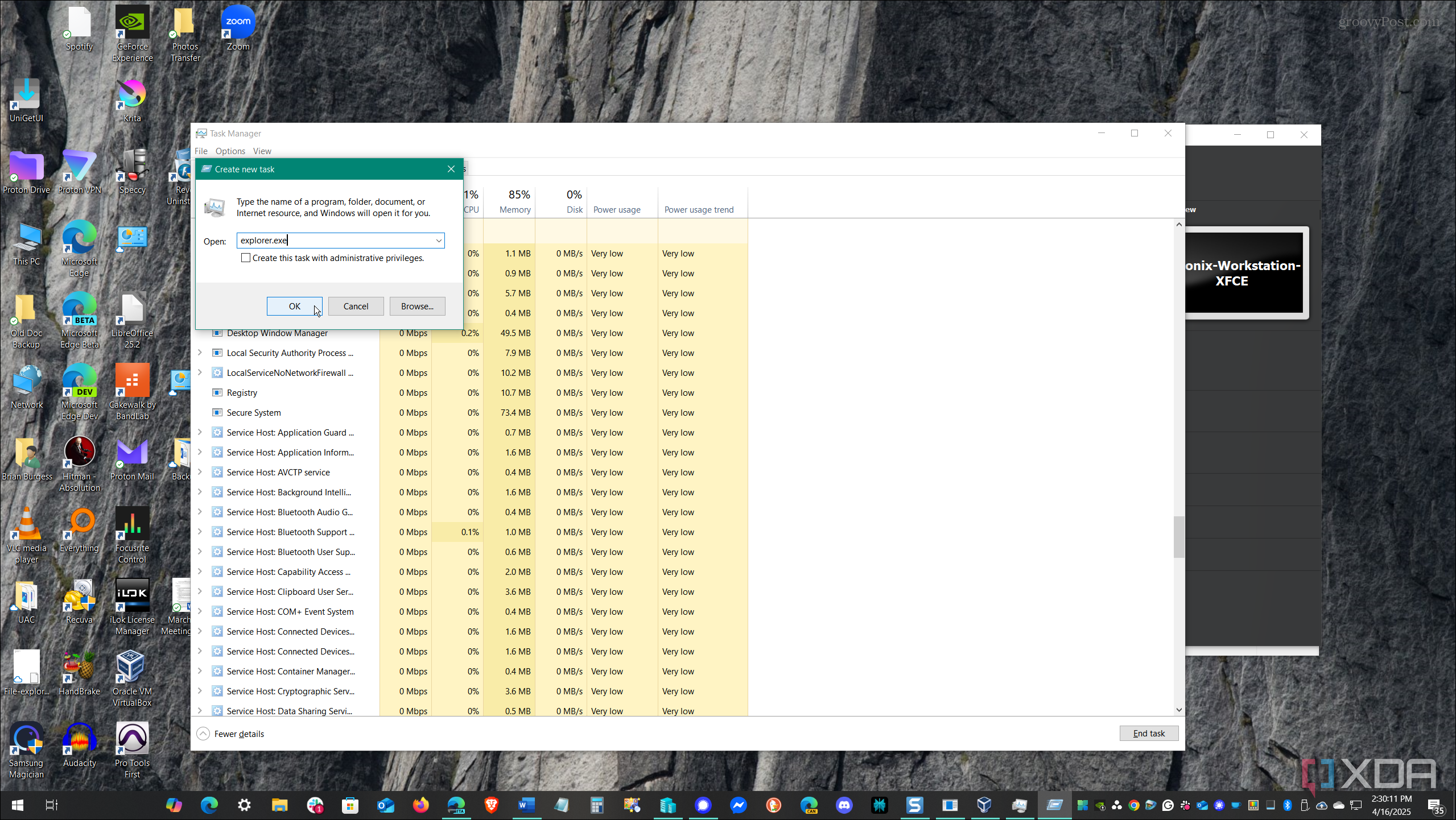Cancel the Create new task dialog

pyautogui.click(x=356, y=306)
